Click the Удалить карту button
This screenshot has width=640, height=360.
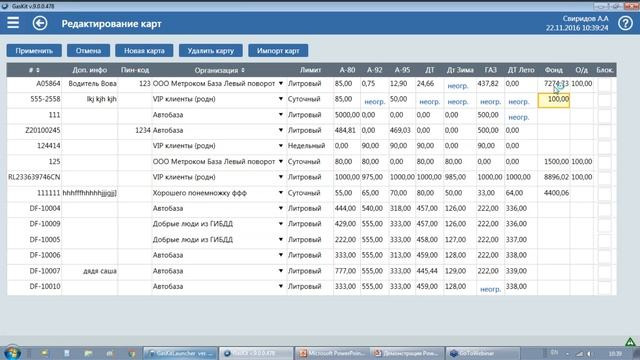point(211,51)
